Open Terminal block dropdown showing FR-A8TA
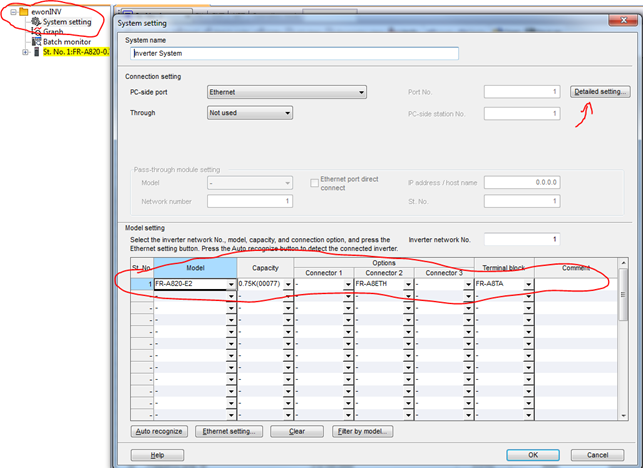Image resolution: width=643 pixels, height=468 pixels. pyautogui.click(x=529, y=284)
